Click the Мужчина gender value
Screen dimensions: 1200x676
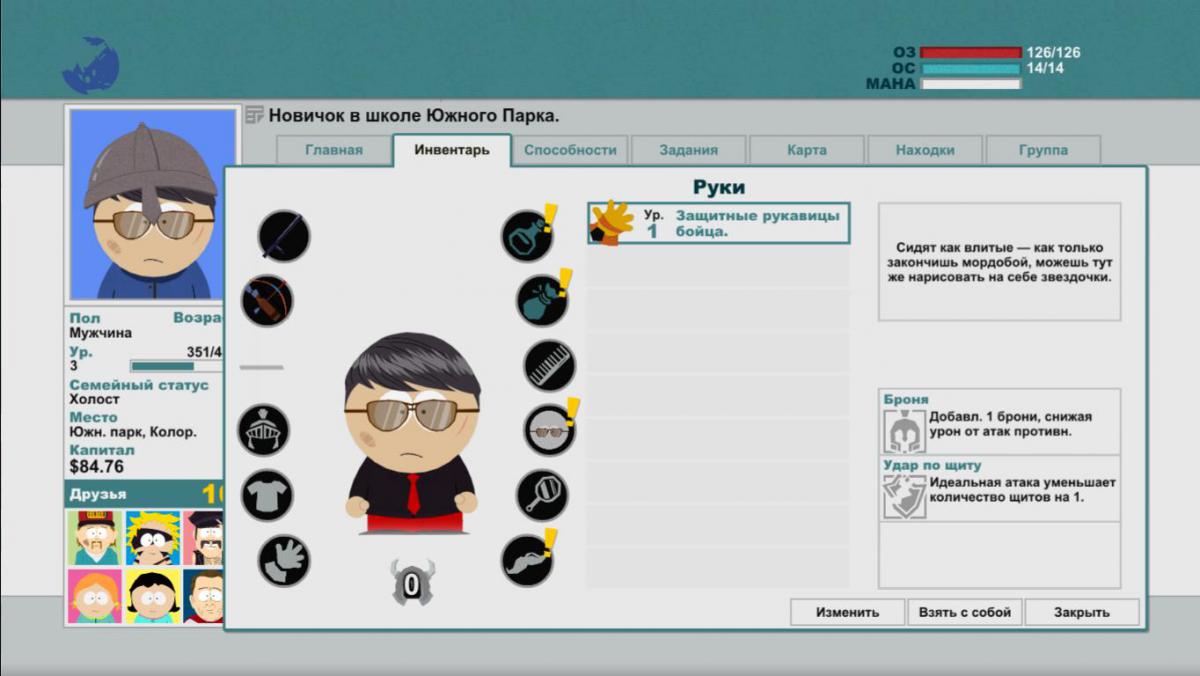pos(100,333)
